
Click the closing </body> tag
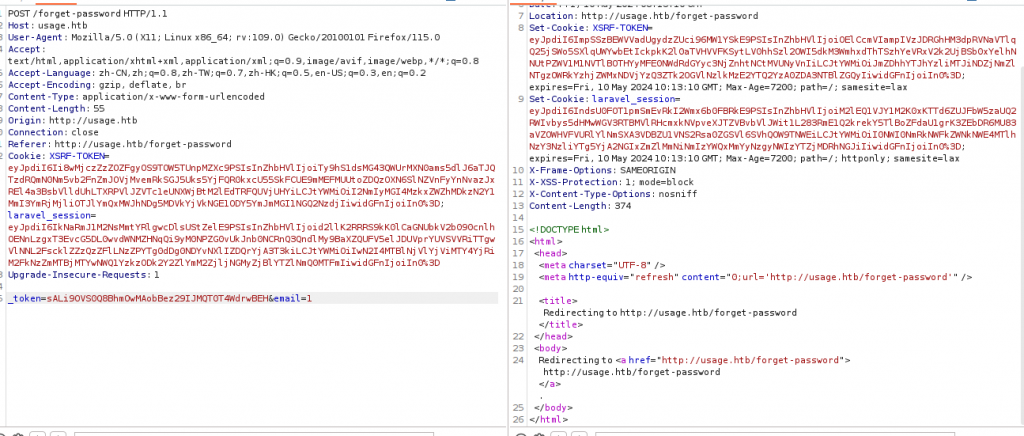[x=551, y=407]
